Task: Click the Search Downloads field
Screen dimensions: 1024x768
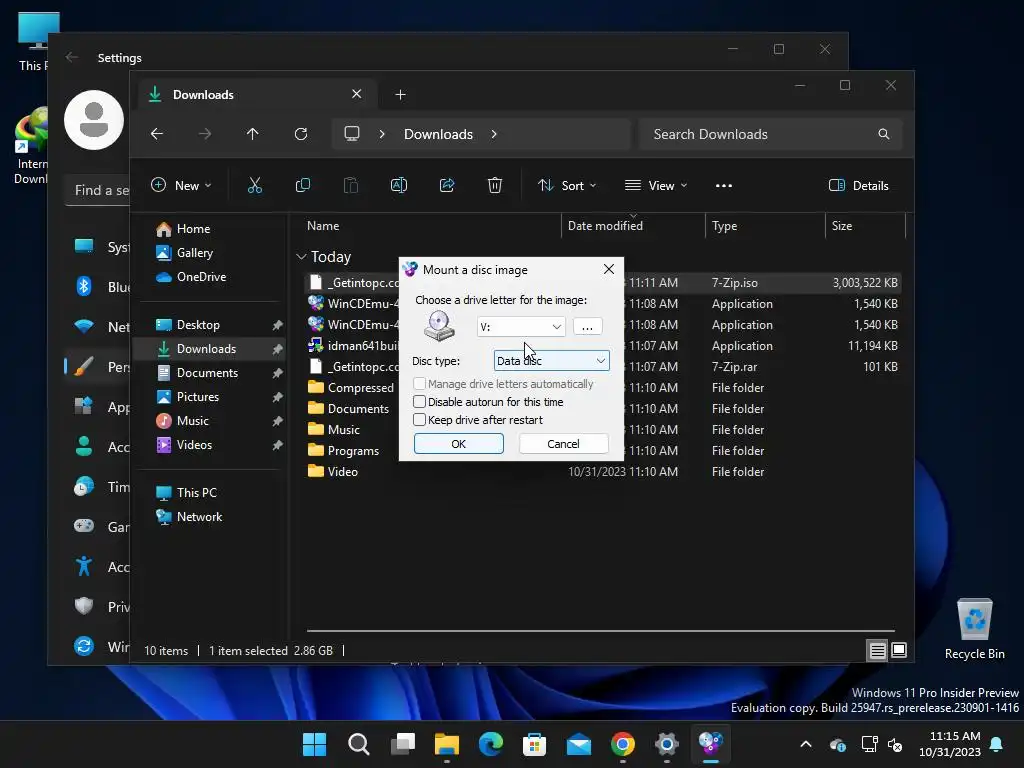Action: point(771,134)
